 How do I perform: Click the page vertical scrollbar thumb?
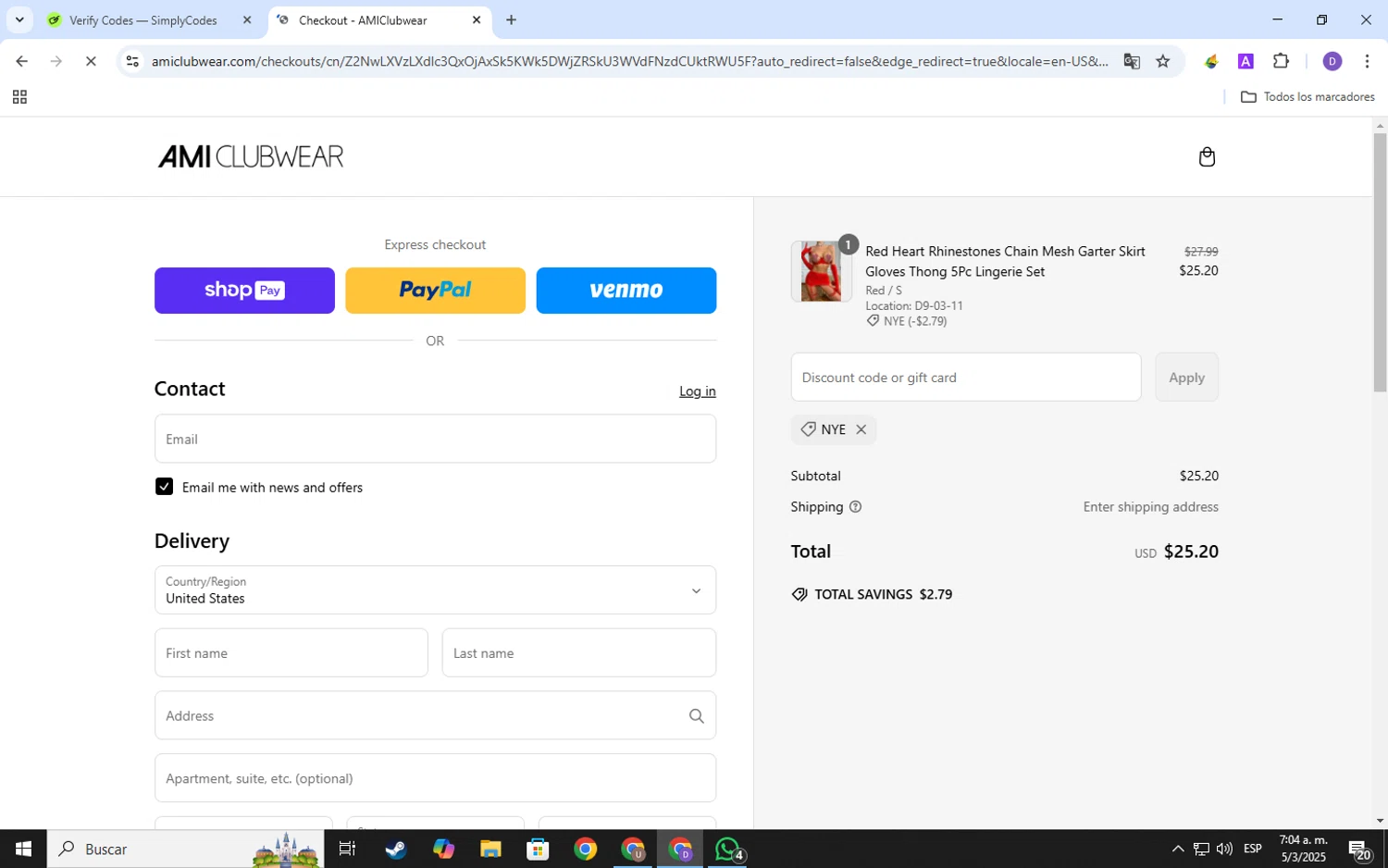[1380, 262]
